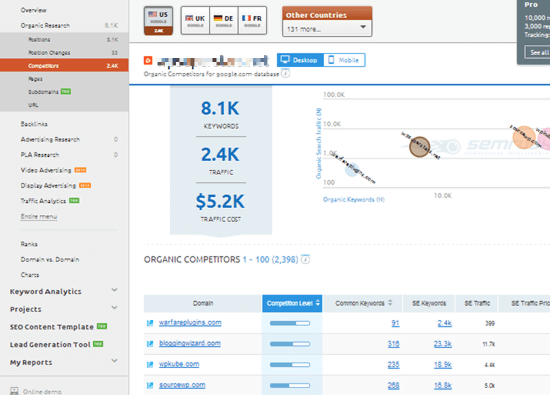Select the UK Google database
The width and height of the screenshot is (550, 395).
(x=195, y=21)
